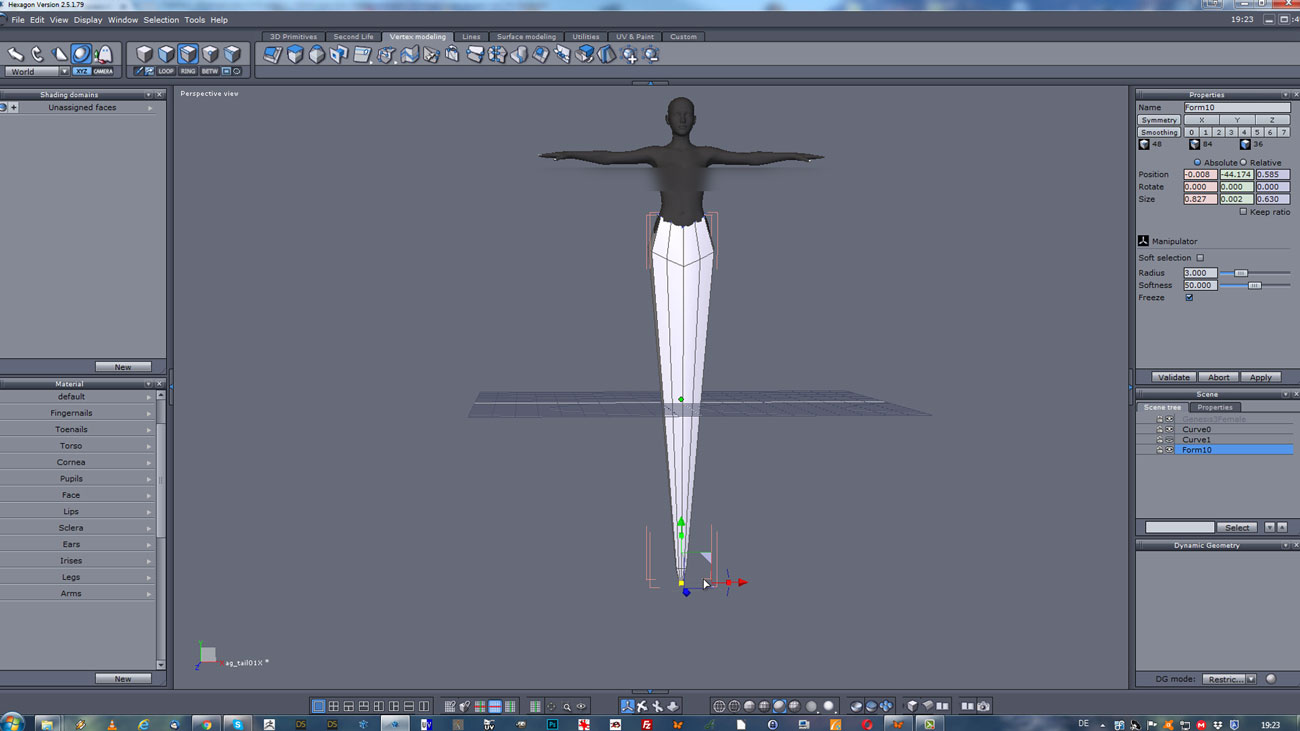Image resolution: width=1300 pixels, height=731 pixels.
Task: Activate the RING selection button
Action: click(188, 72)
